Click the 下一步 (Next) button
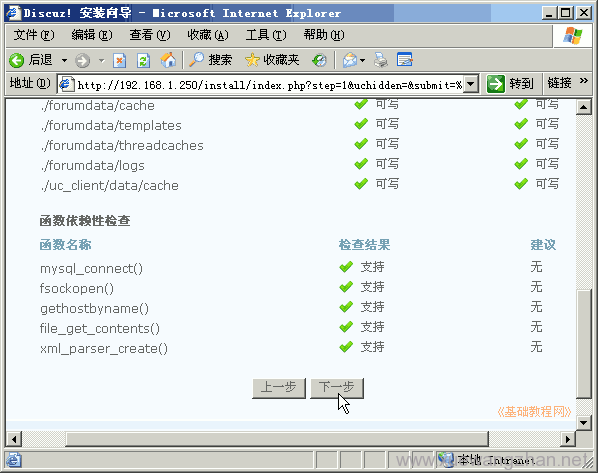The width and height of the screenshot is (598, 473). [x=337, y=388]
